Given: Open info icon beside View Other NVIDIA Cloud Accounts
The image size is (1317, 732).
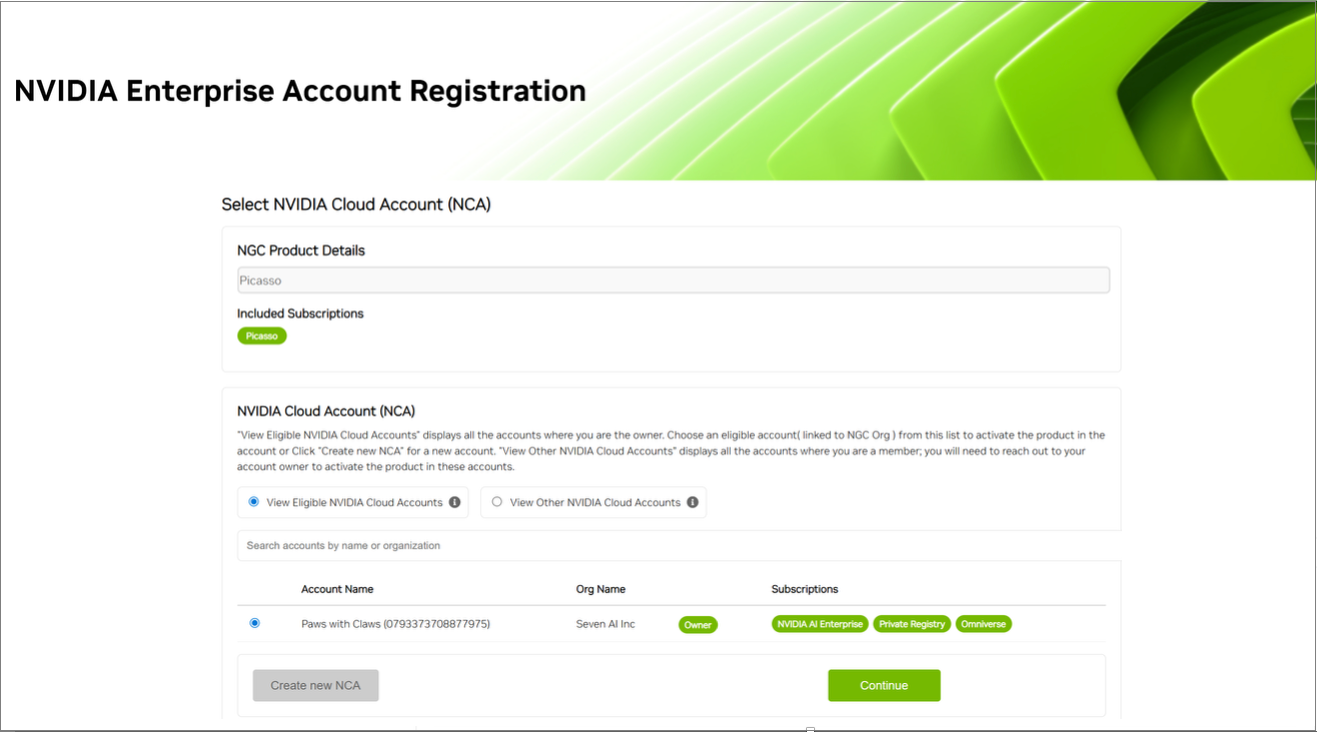Looking at the screenshot, I should 693,502.
